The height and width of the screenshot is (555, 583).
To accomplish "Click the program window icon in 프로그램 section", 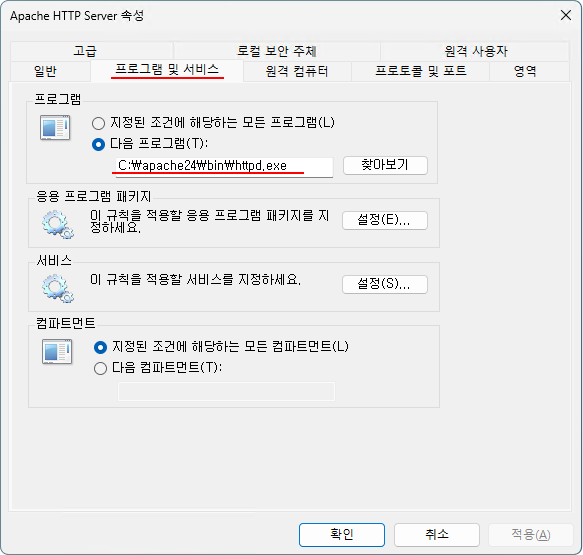I will pos(55,128).
